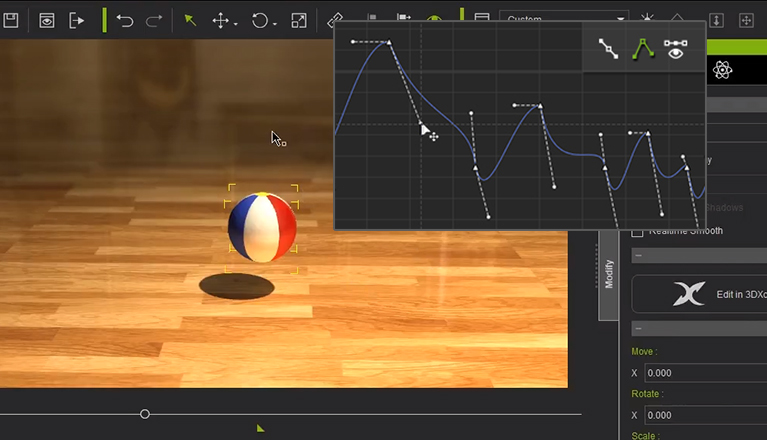The image size is (767, 440).
Task: Click the timeline playhead circle handle
Action: (145, 414)
